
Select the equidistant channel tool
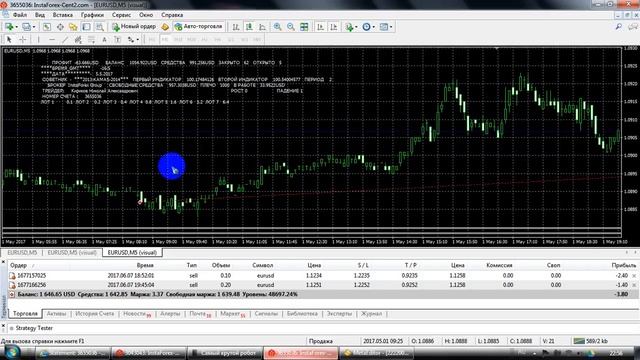click(x=78, y=39)
